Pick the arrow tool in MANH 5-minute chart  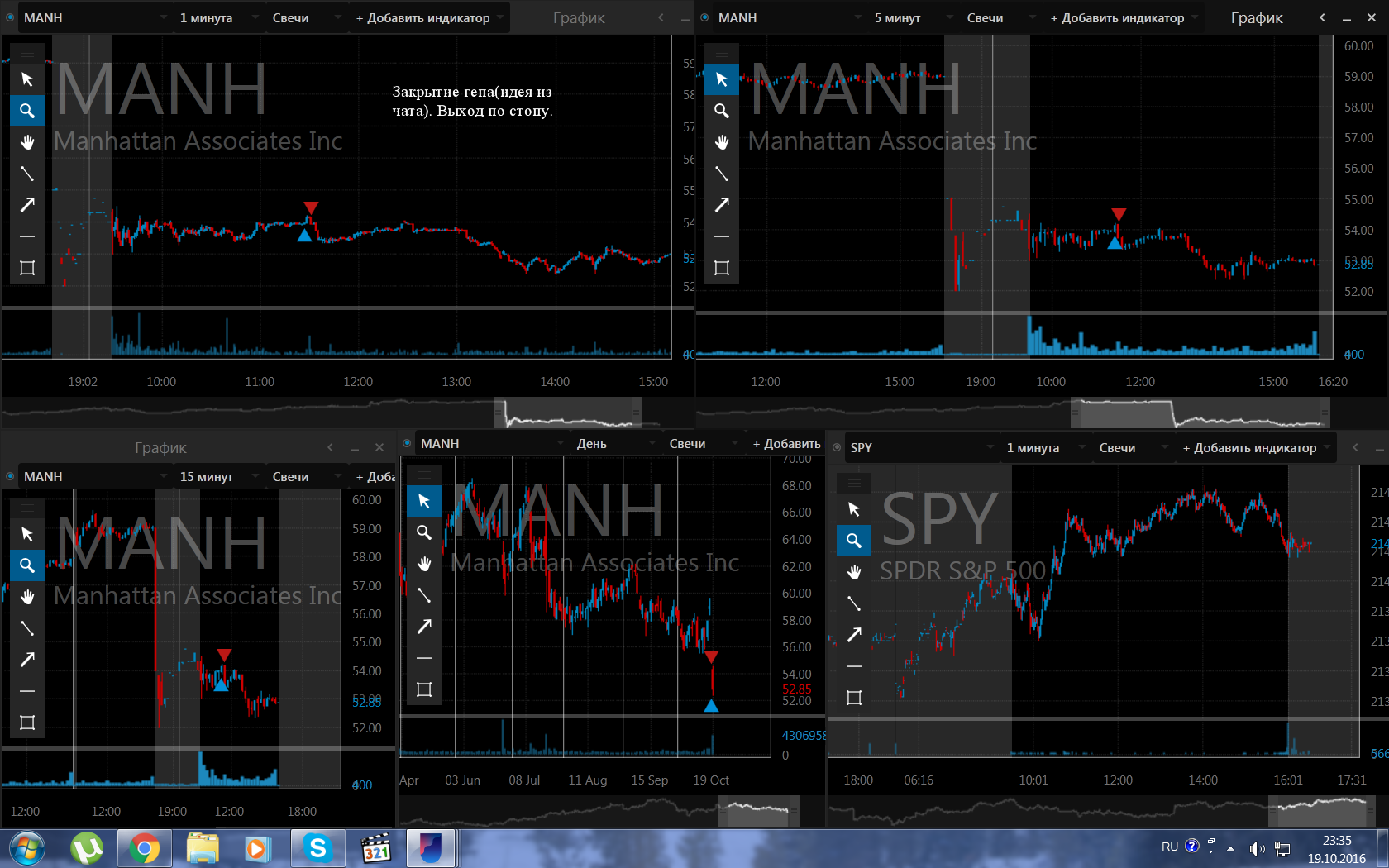point(722,205)
